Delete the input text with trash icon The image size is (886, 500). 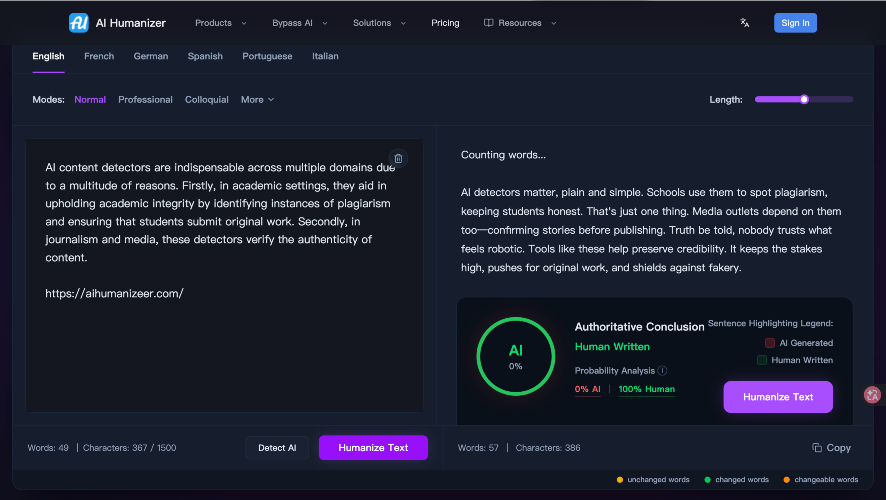(398, 158)
